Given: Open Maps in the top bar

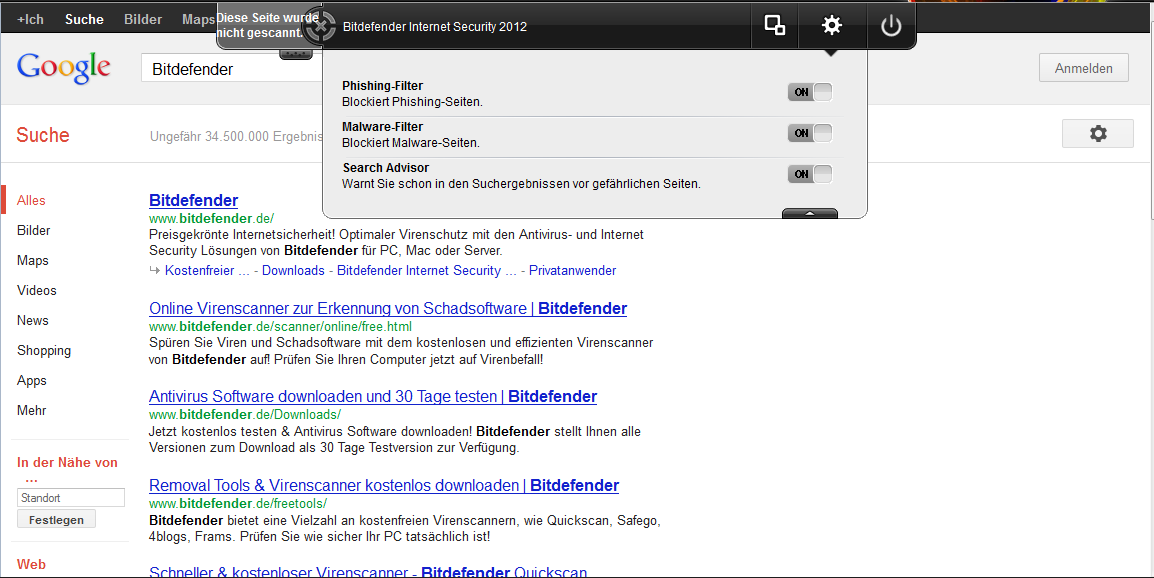Looking at the screenshot, I should pyautogui.click(x=198, y=19).
